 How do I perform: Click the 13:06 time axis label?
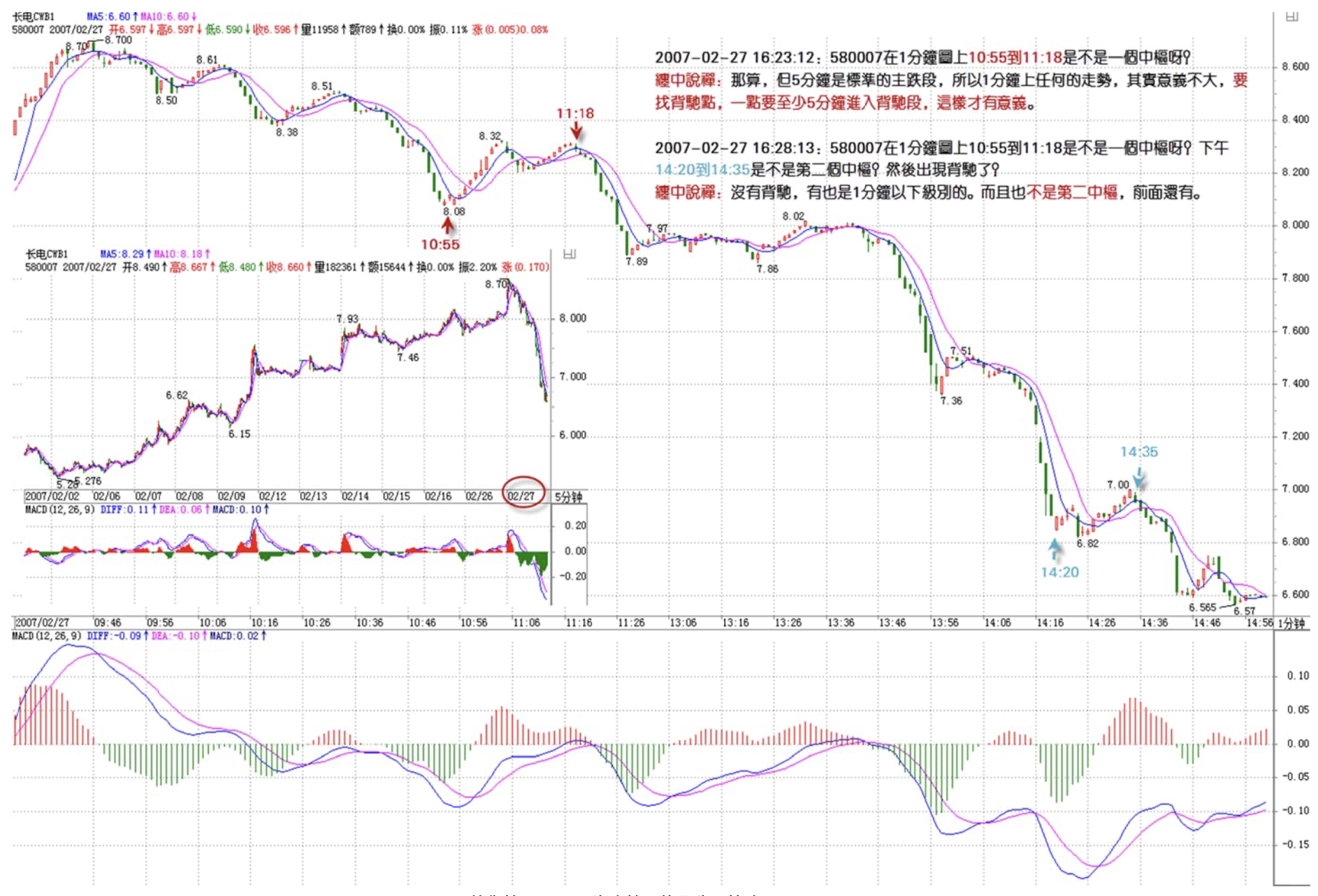tap(683, 623)
